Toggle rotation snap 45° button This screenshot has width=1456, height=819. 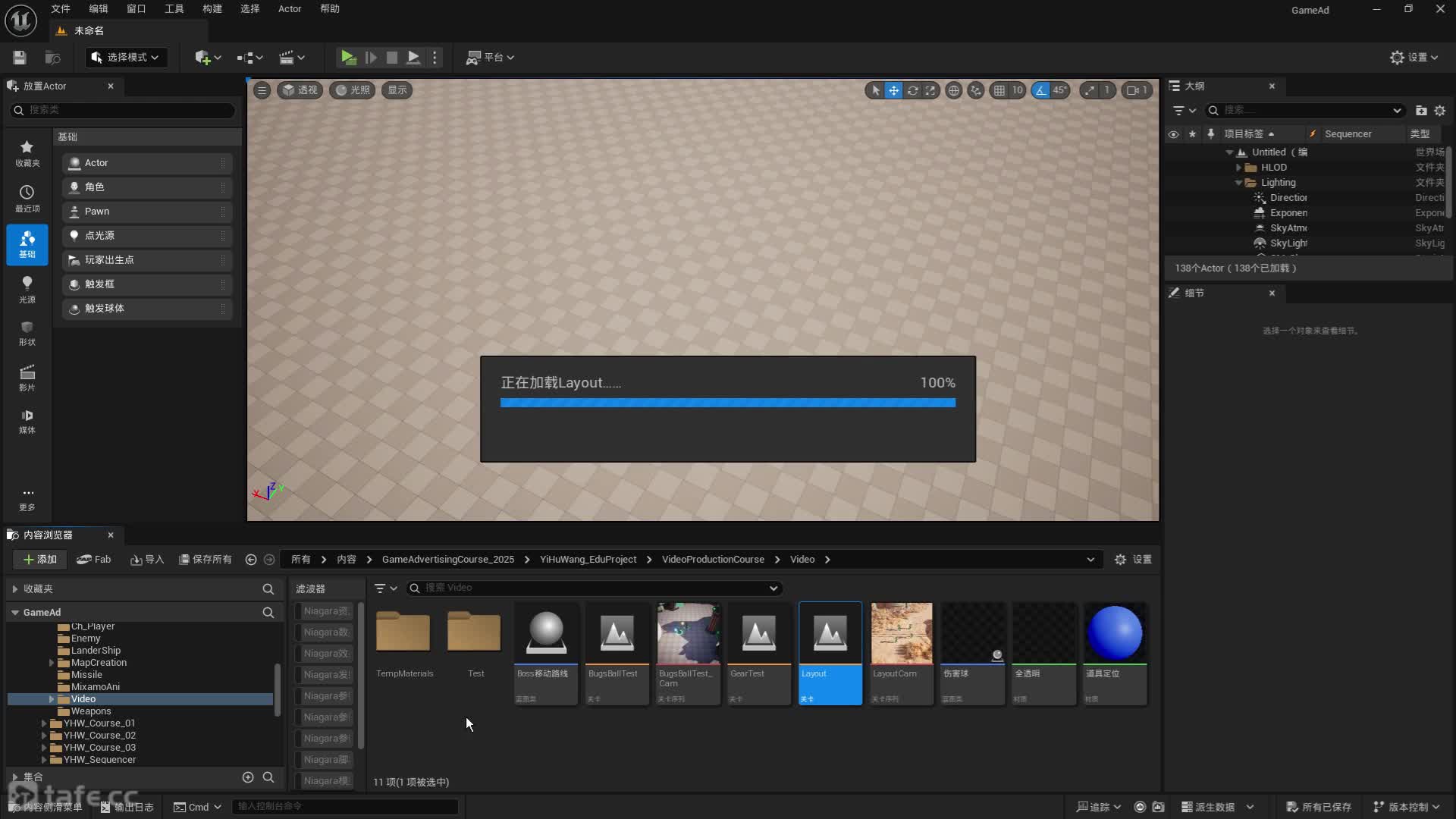pyautogui.click(x=1041, y=90)
